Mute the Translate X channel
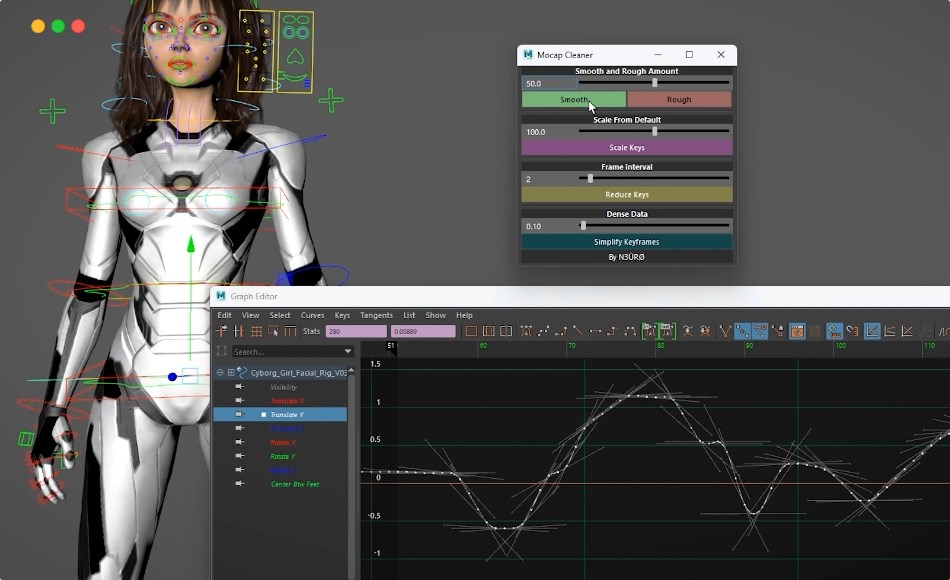The image size is (950, 580). coord(239,400)
